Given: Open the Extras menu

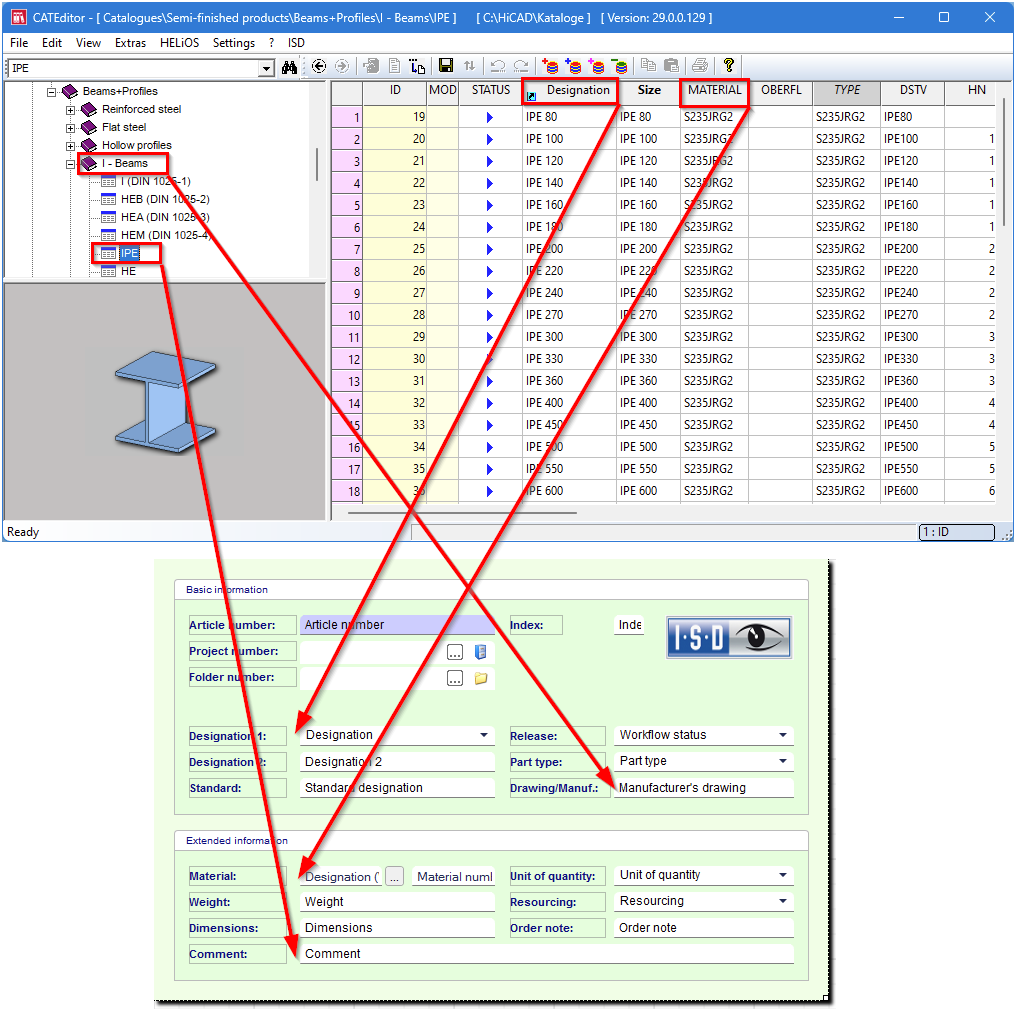Looking at the screenshot, I should pyautogui.click(x=130, y=43).
